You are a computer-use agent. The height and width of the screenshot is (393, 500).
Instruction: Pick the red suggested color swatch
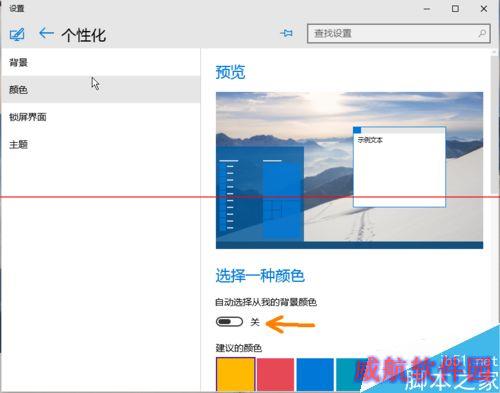pos(275,374)
